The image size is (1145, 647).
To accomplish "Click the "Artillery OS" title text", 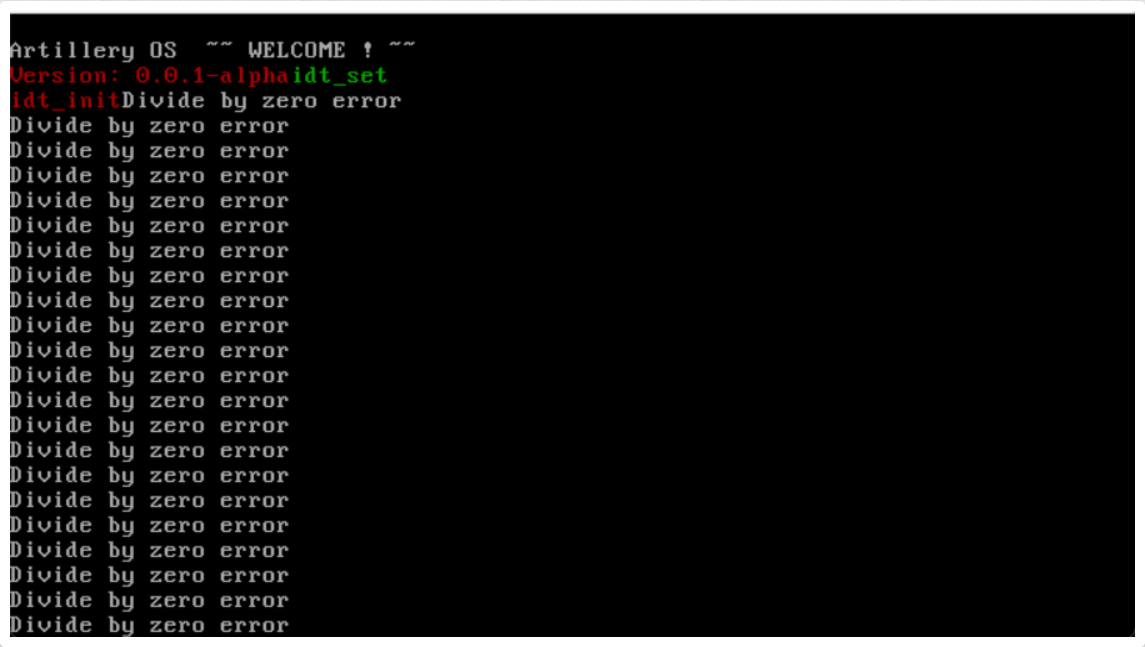I will point(93,51).
